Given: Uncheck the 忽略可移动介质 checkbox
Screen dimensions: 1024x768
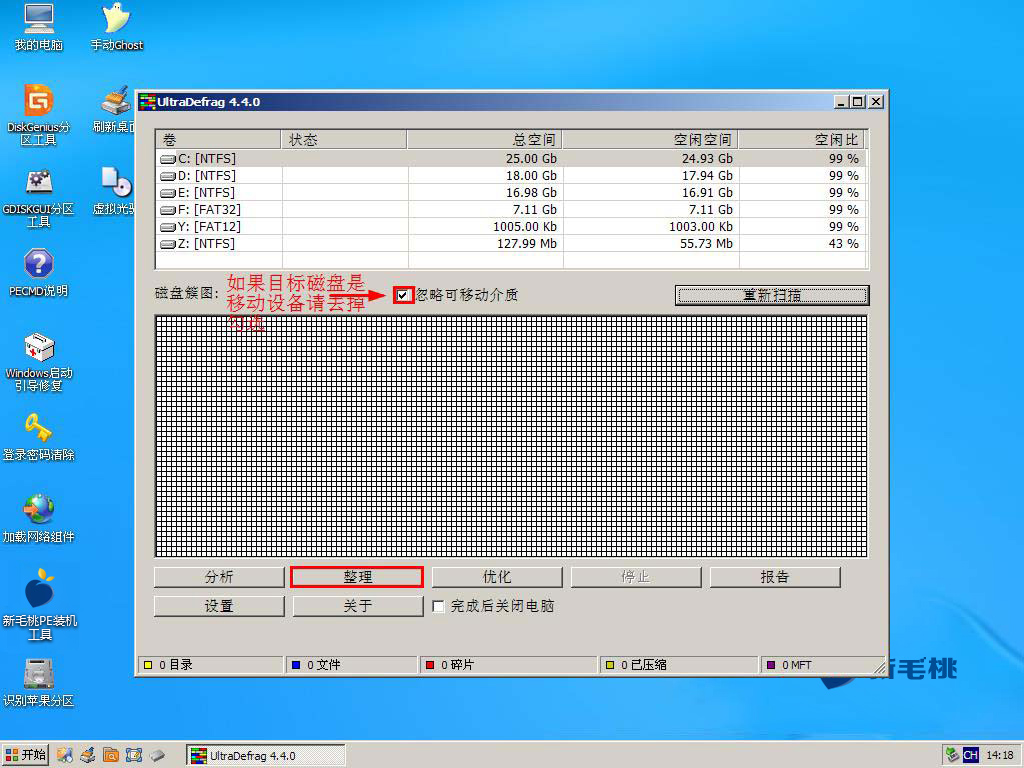Looking at the screenshot, I should [x=402, y=295].
